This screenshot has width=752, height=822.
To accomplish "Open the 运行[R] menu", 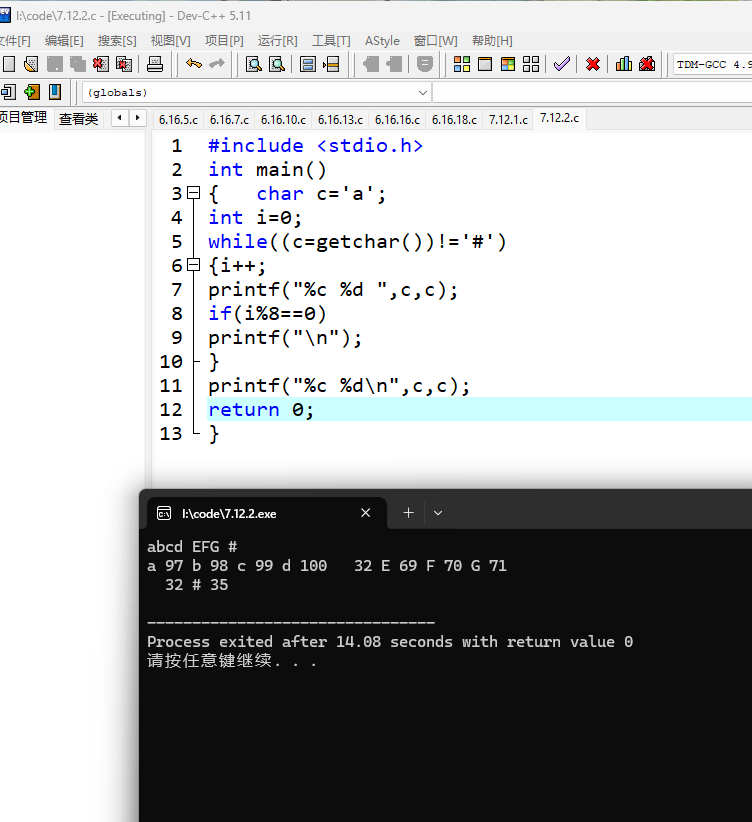I will coord(277,41).
